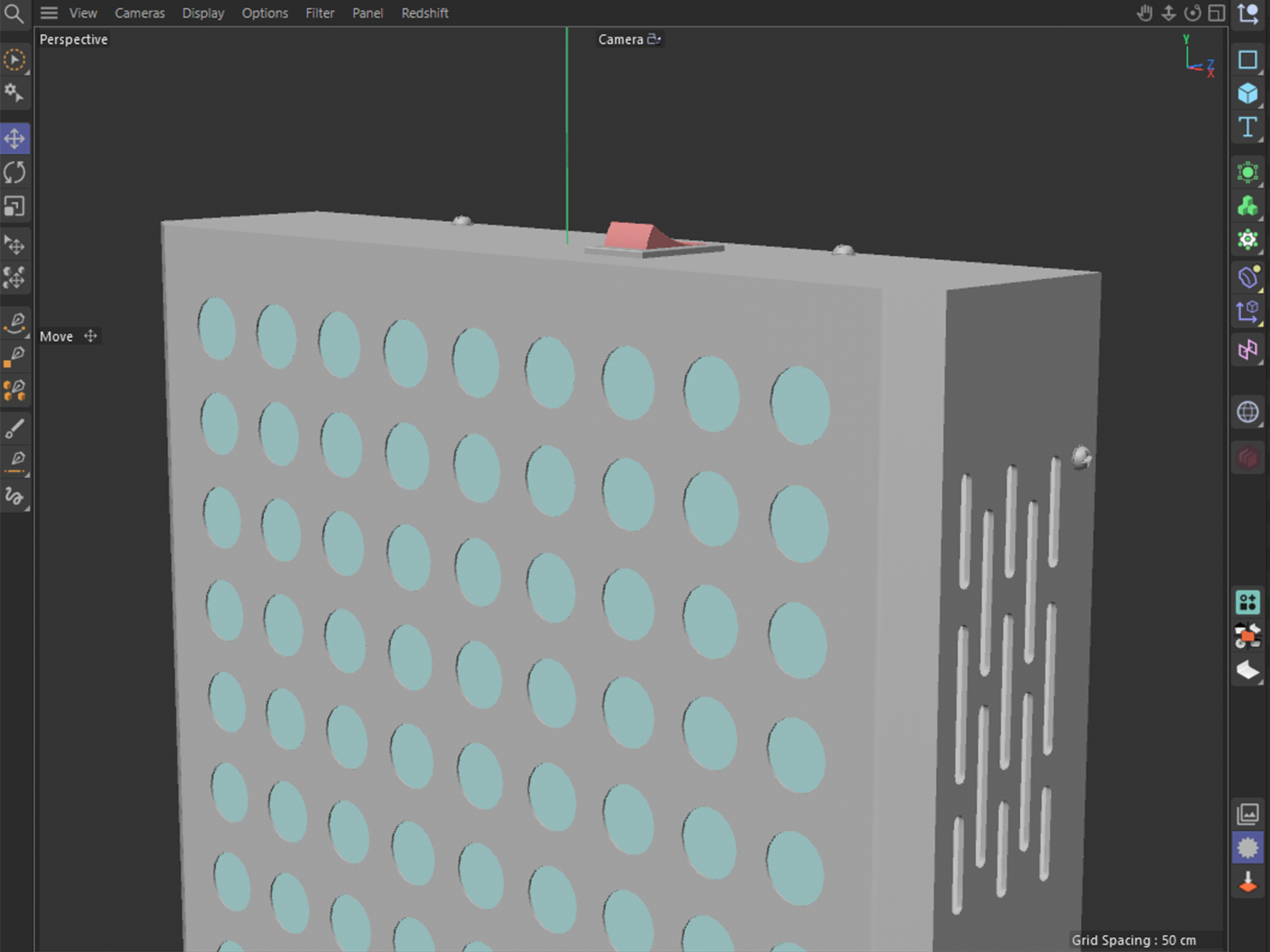Click the Perspective view label
Screen dimensions: 1270x952
74,39
